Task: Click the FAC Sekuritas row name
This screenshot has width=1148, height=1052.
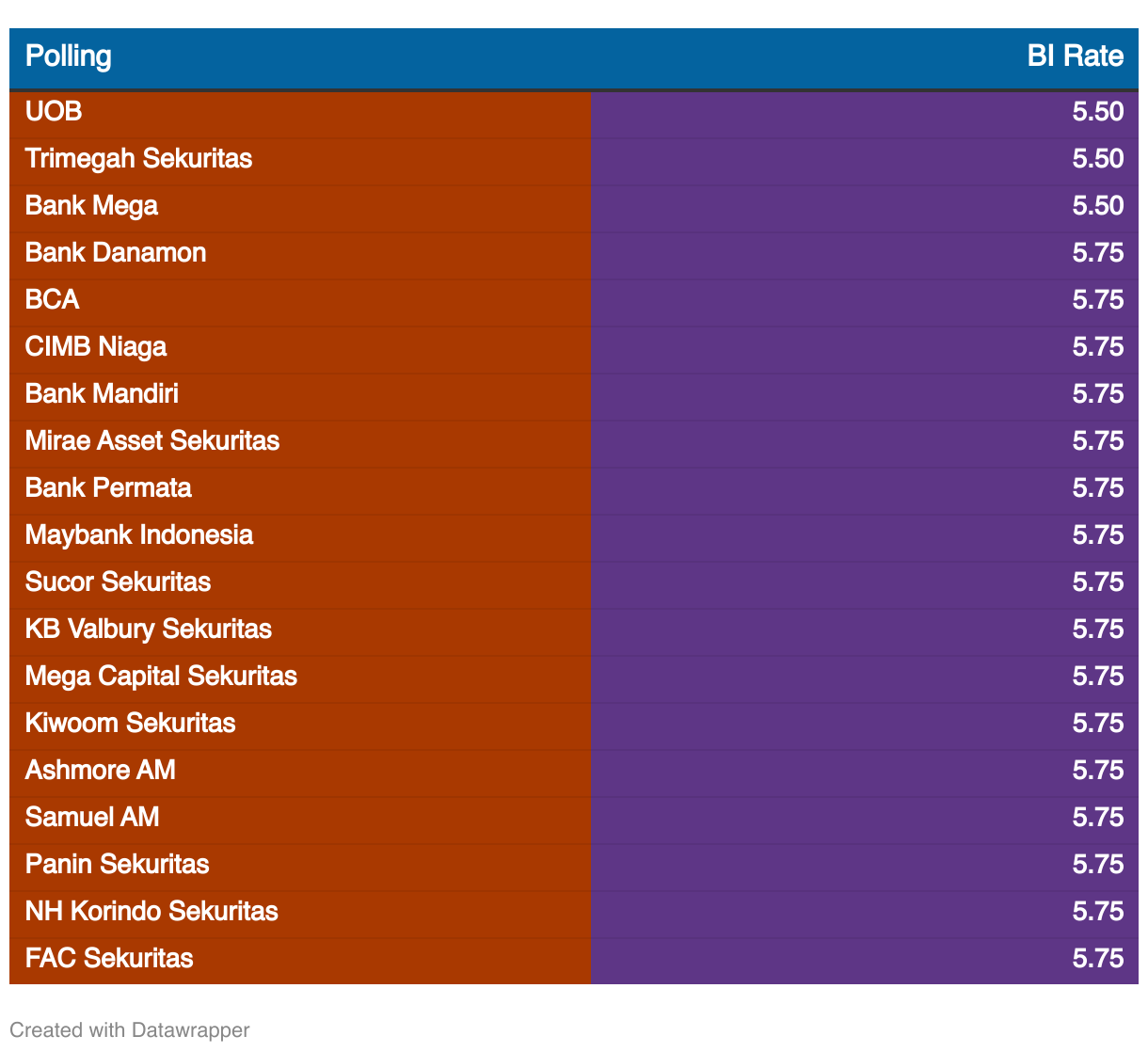Action: pos(109,958)
